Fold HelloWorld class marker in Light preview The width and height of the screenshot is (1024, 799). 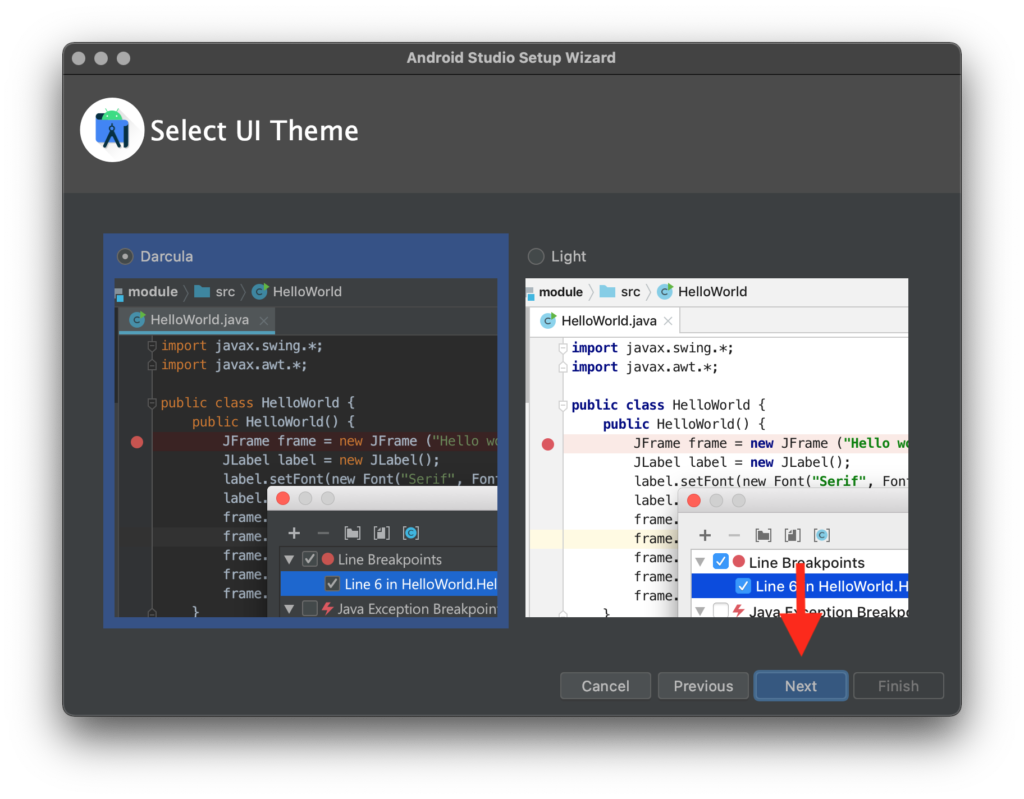click(x=563, y=405)
